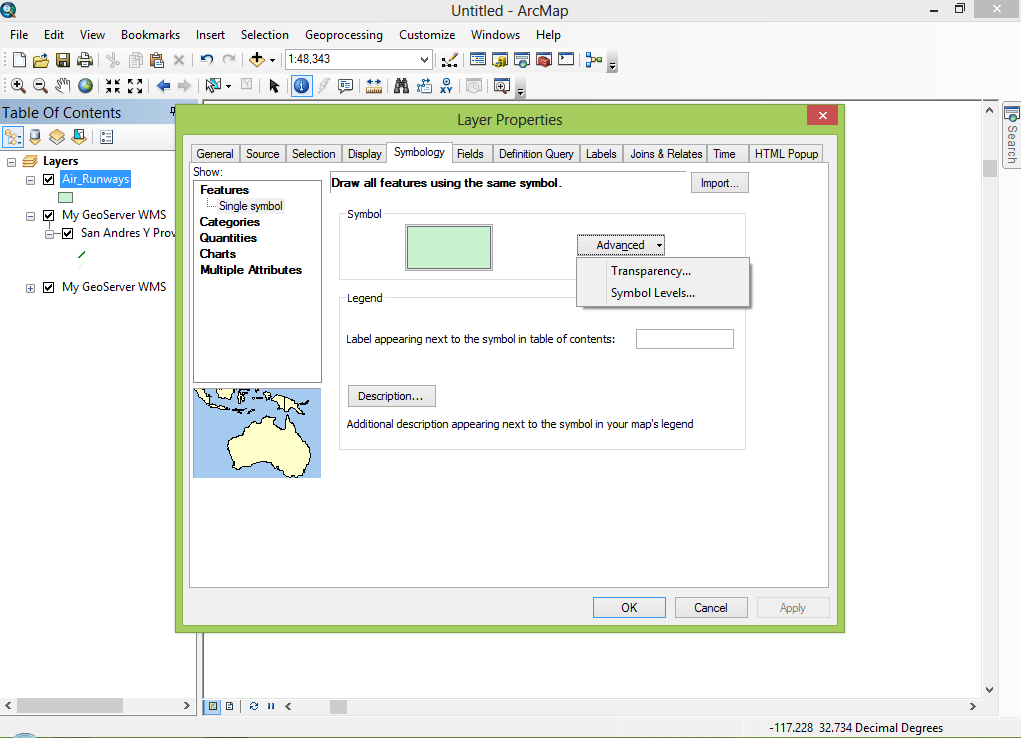
Task: Uncheck San Andres Y Prov layer
Action: (67, 233)
